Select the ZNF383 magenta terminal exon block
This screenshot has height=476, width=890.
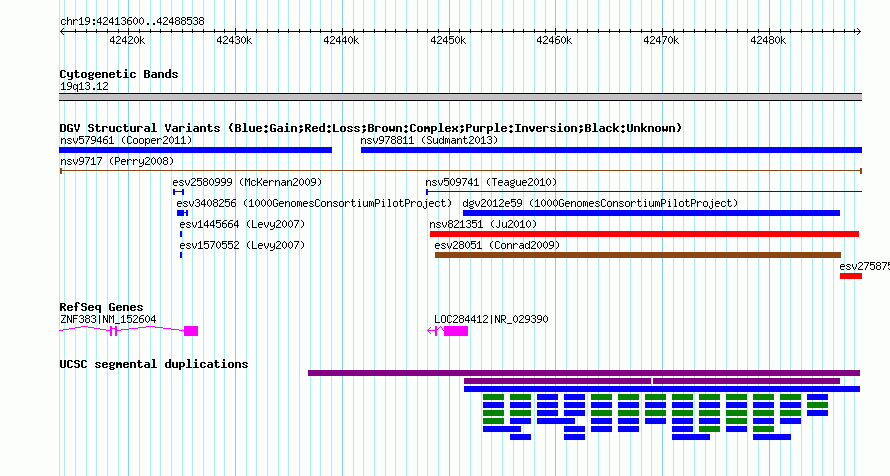(x=191, y=331)
